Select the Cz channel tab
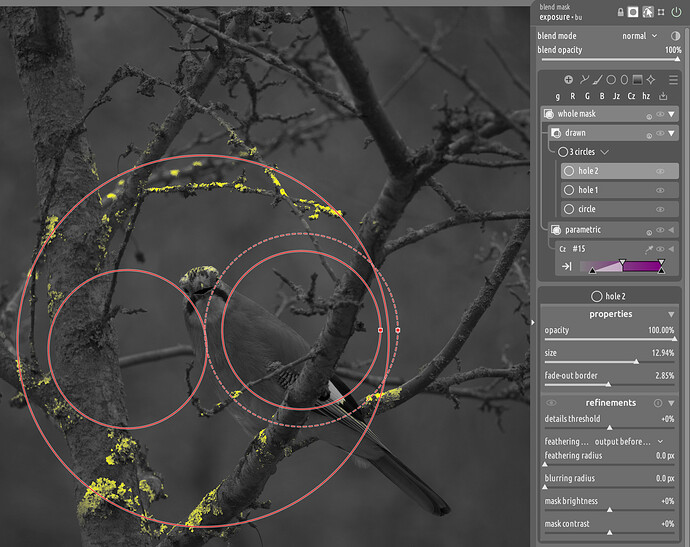690x547 pixels. coord(631,96)
